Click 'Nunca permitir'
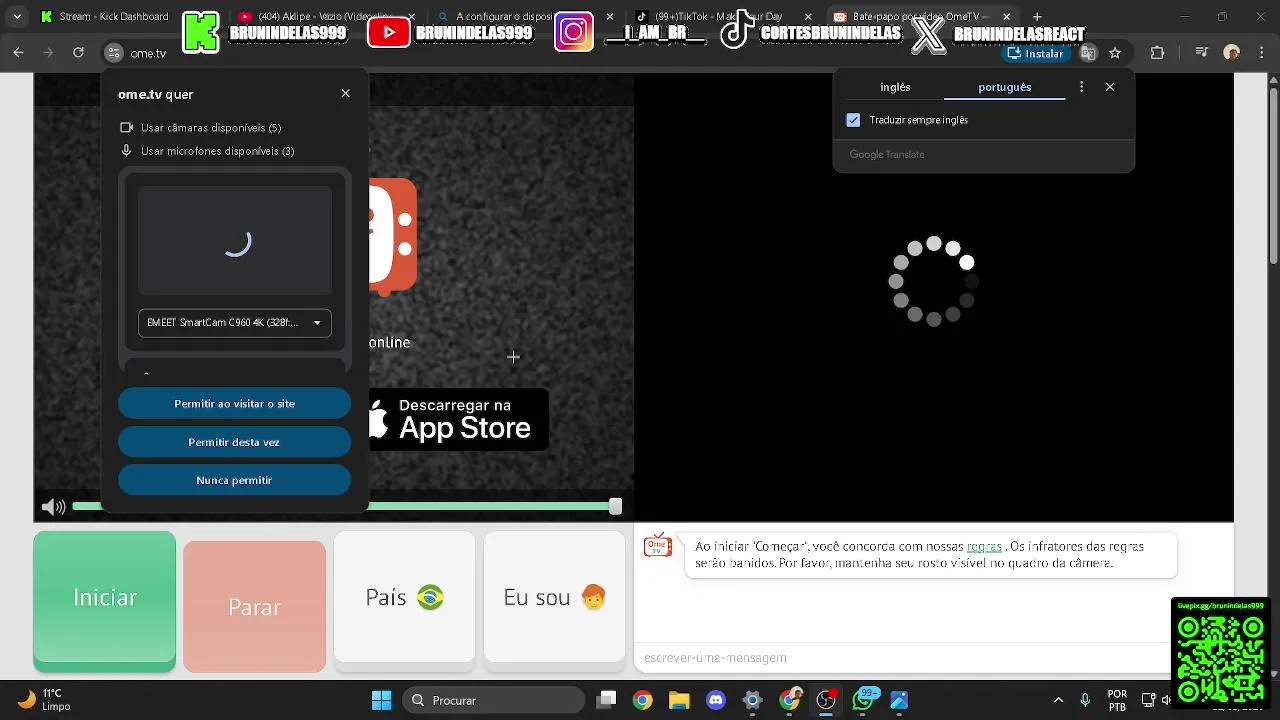 click(x=234, y=480)
